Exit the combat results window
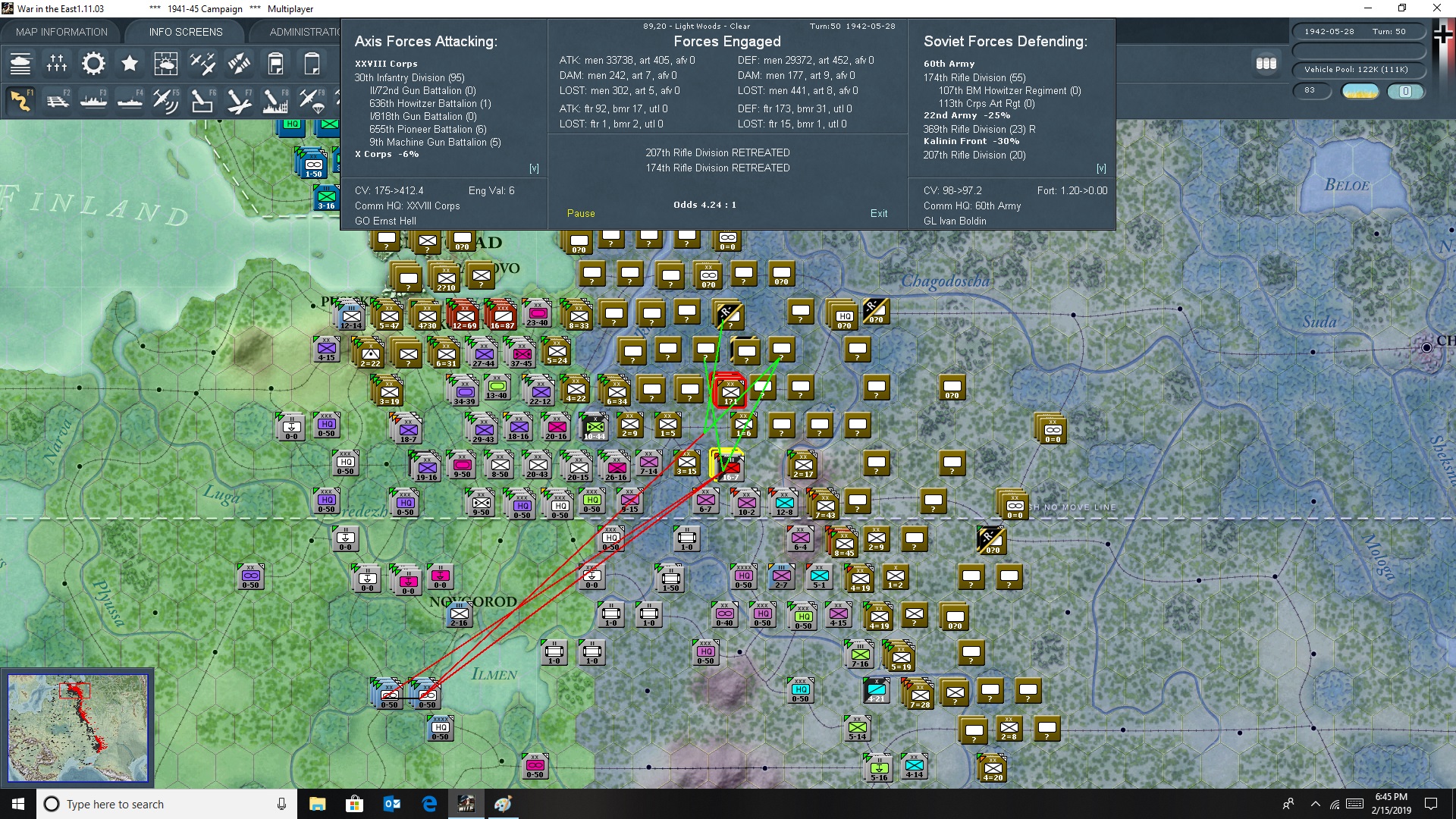The image size is (1456, 819). (879, 214)
